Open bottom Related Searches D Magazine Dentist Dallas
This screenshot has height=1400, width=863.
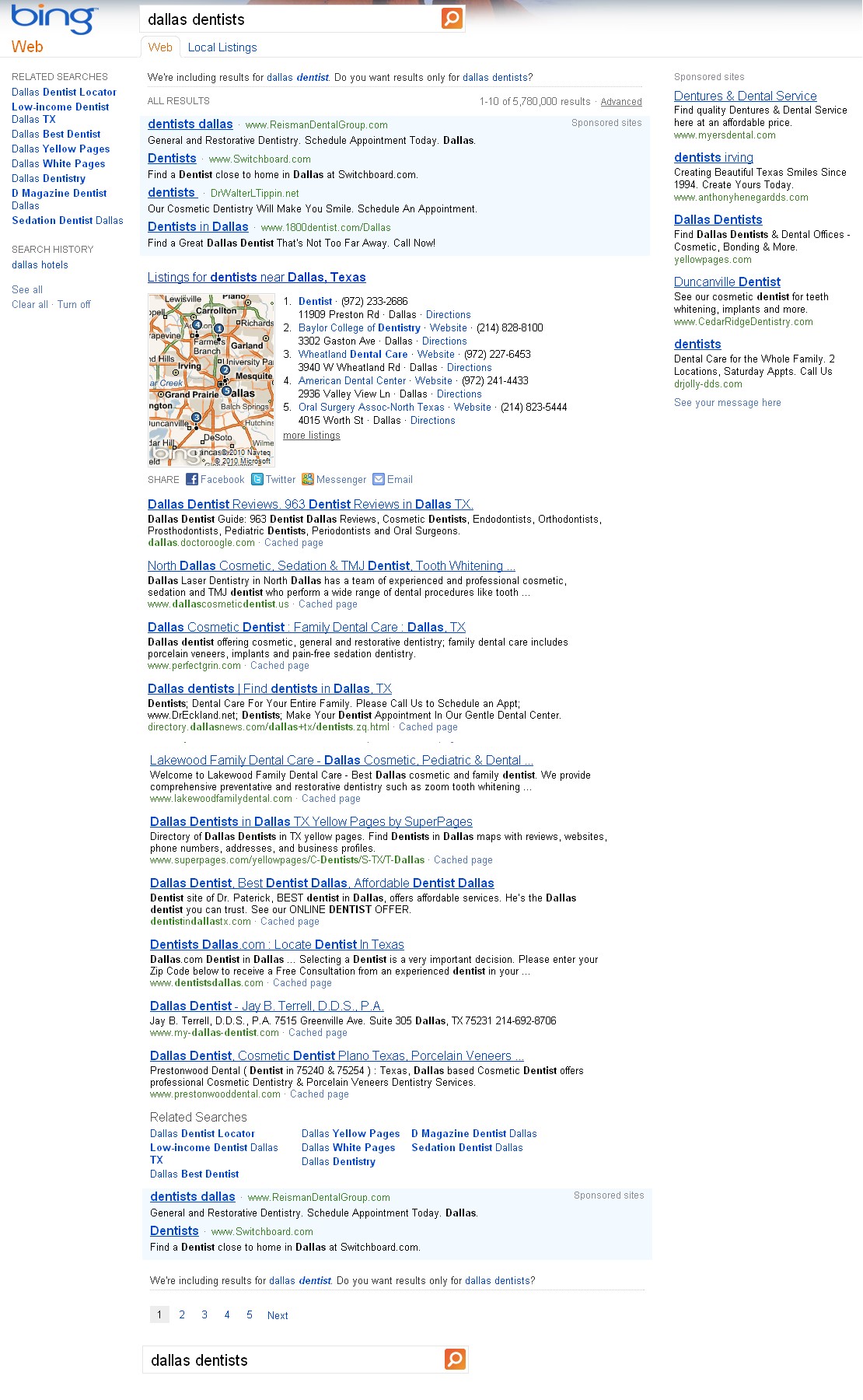pyautogui.click(x=474, y=1133)
